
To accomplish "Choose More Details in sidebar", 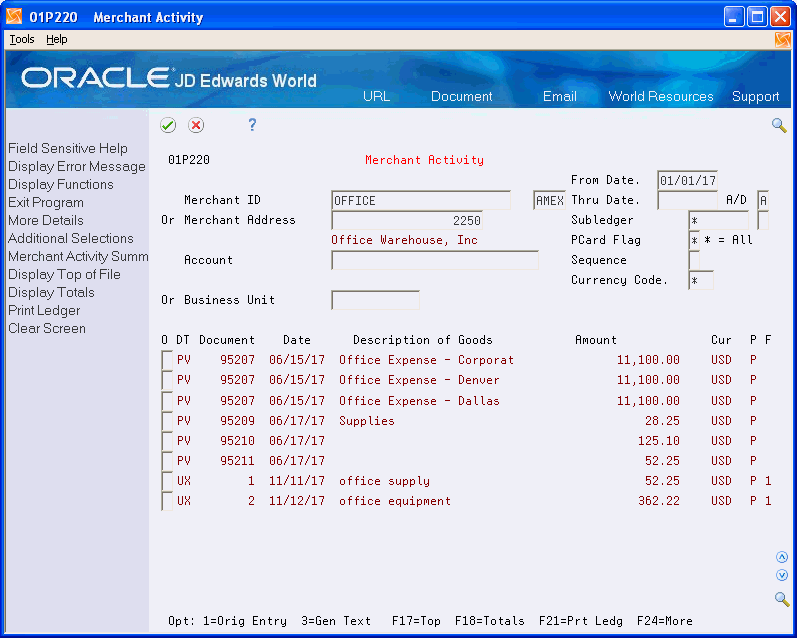I will click(46, 221).
